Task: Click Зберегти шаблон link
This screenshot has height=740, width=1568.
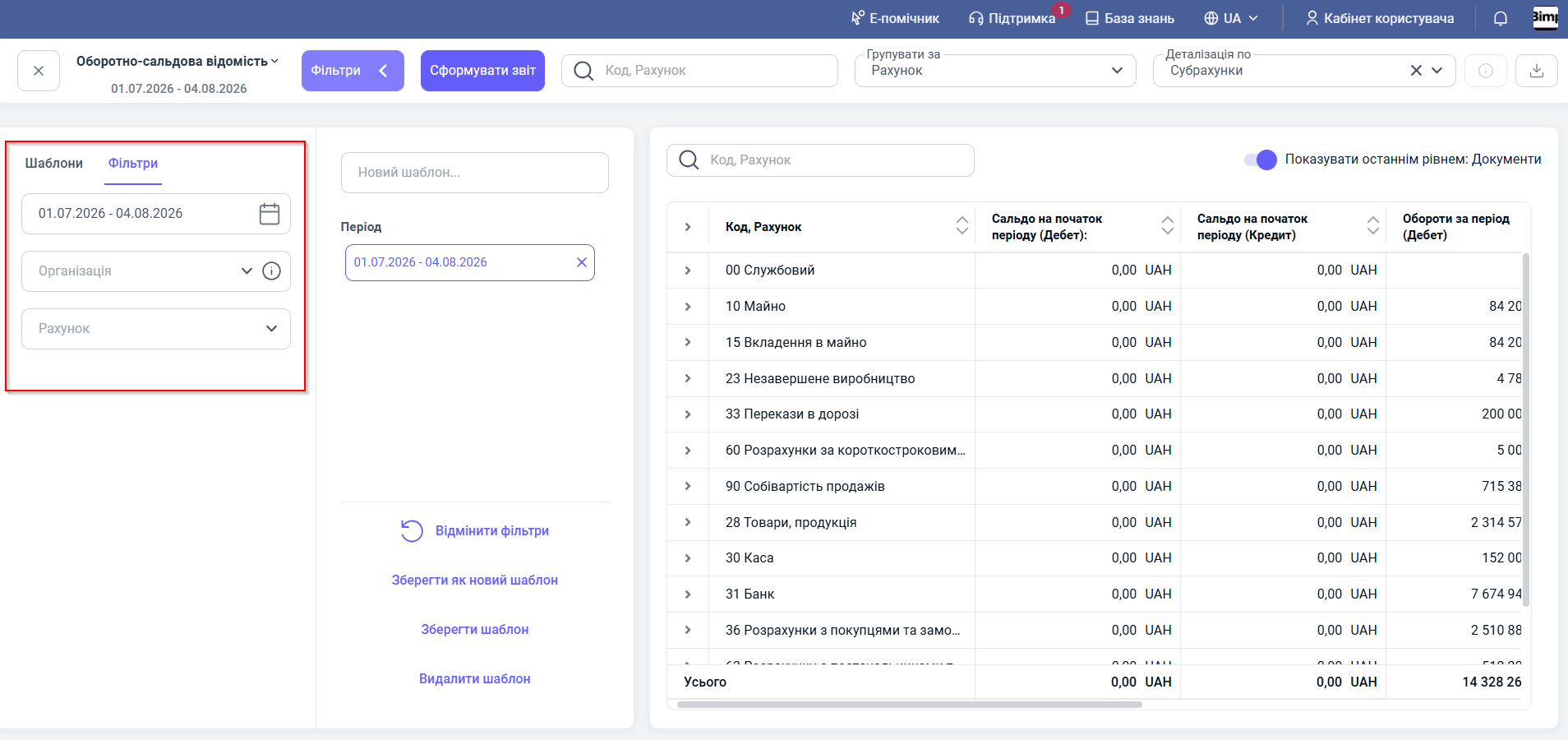Action: click(475, 630)
